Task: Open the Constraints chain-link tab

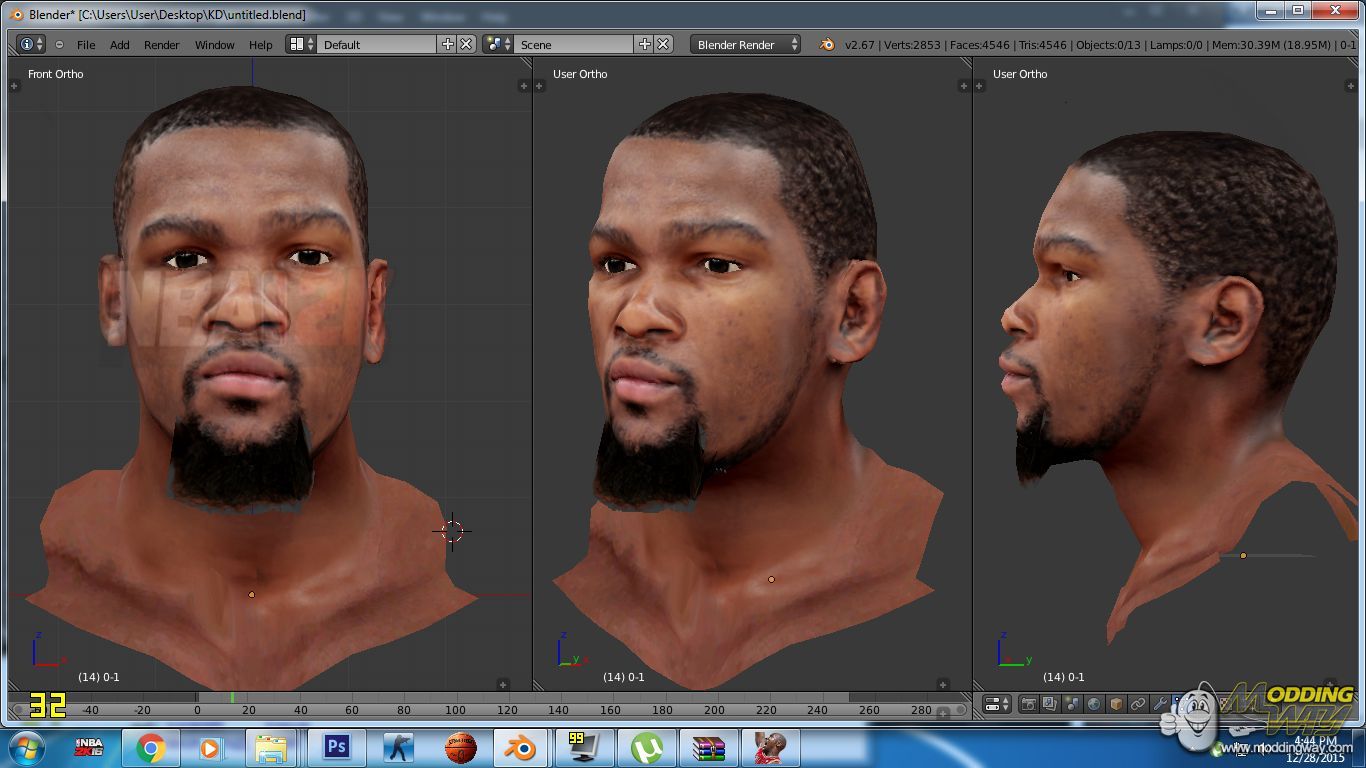Action: (1138, 704)
